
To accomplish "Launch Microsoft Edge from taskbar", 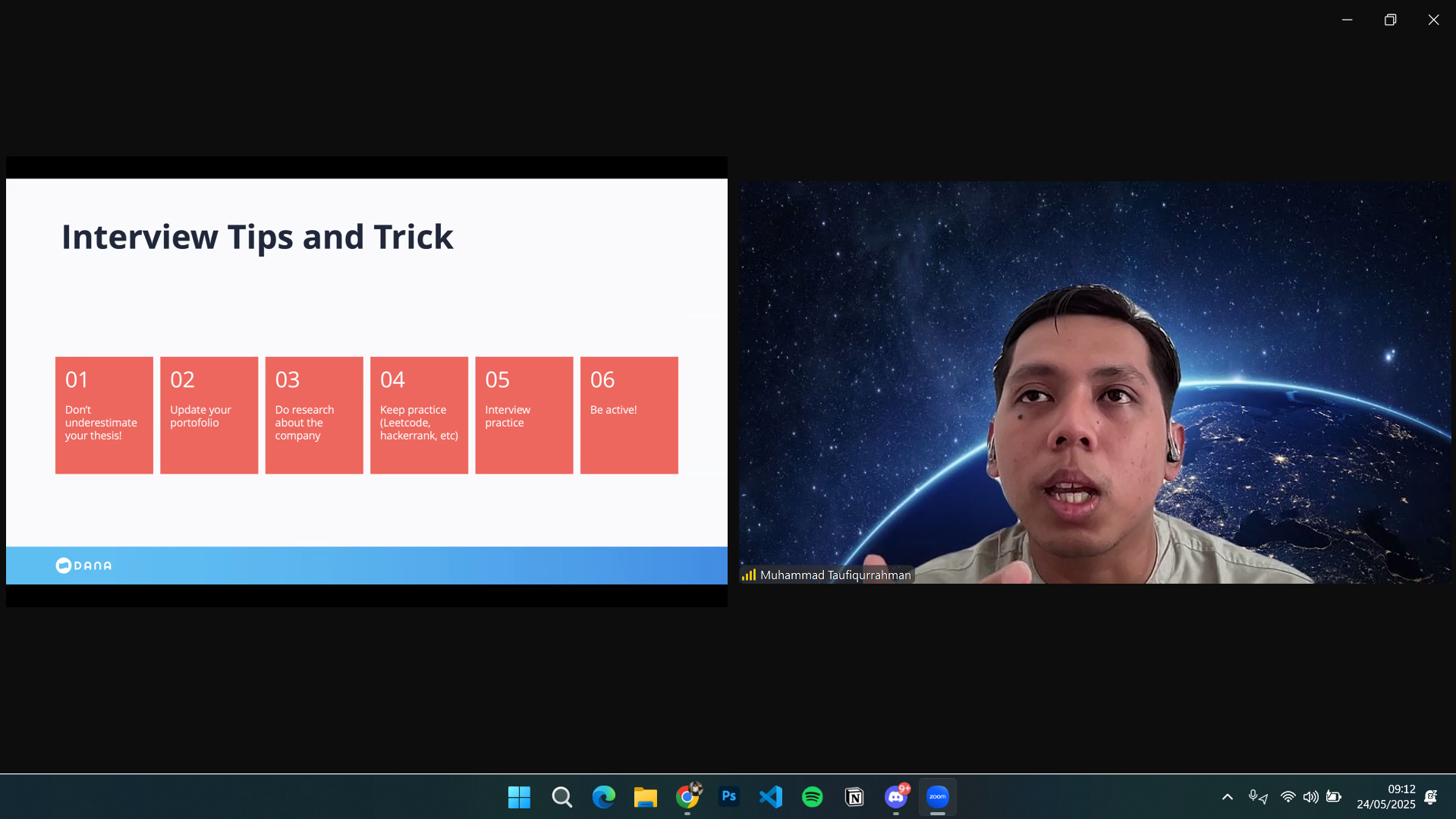I will [x=604, y=797].
